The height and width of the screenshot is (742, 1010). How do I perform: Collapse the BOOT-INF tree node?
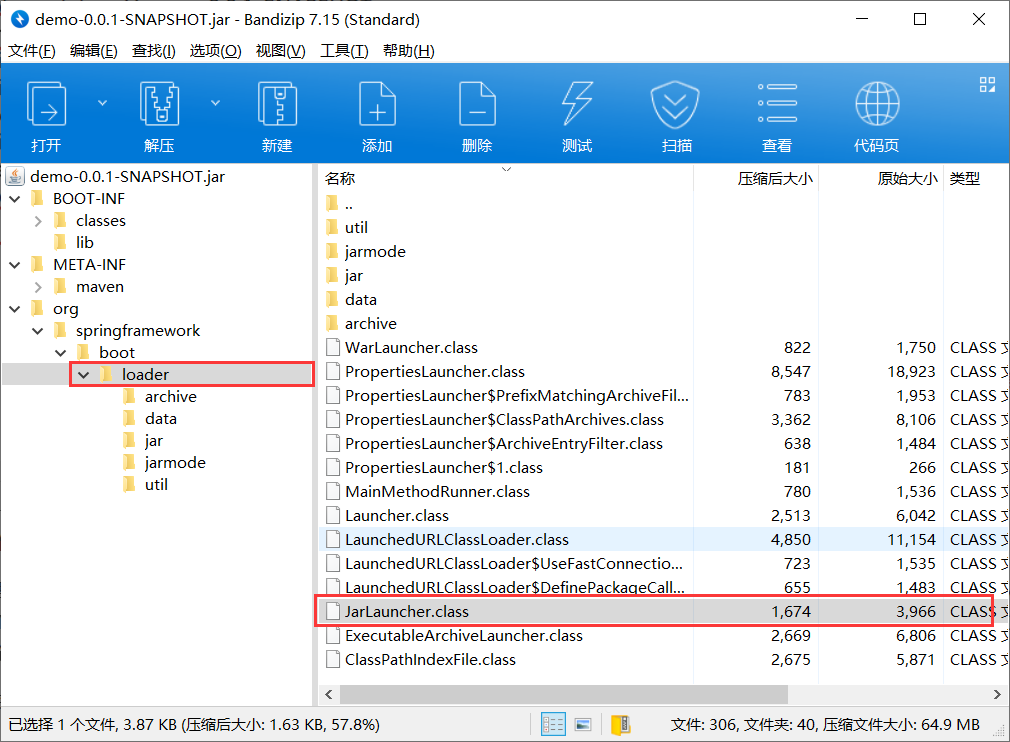pyautogui.click(x=15, y=199)
